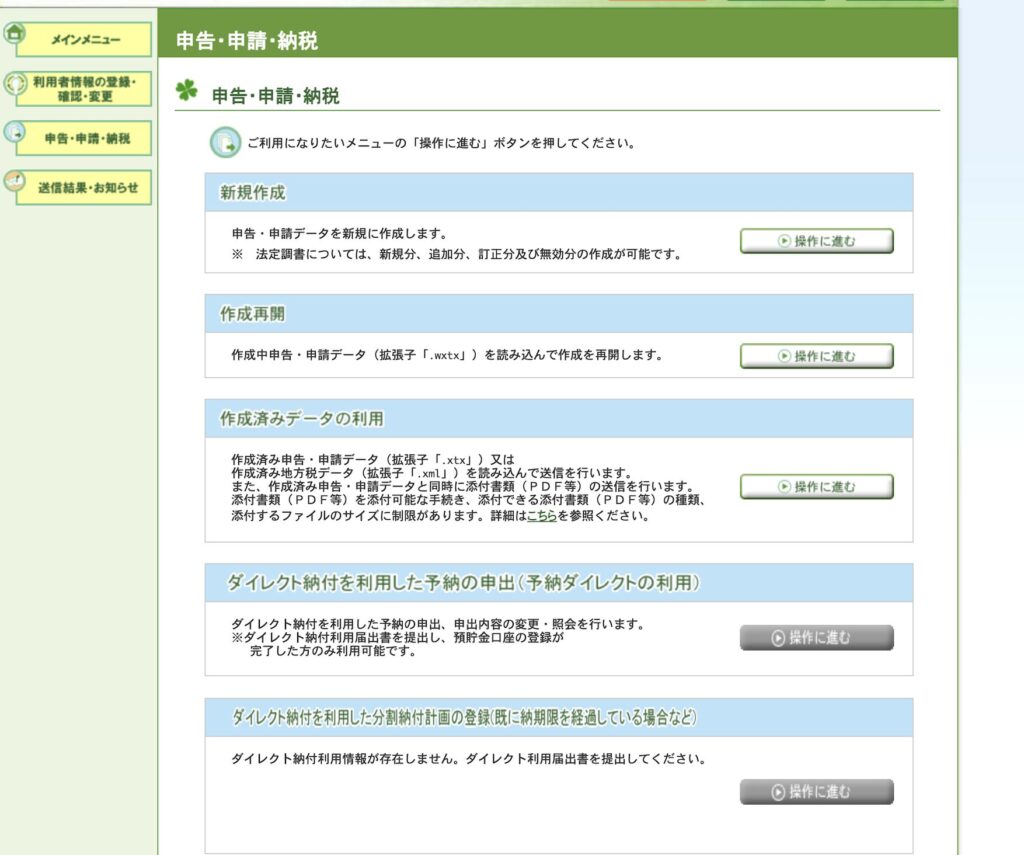Click the house icon beside メインメニュー
Viewport: 1024px width, 855px height.
(14, 33)
